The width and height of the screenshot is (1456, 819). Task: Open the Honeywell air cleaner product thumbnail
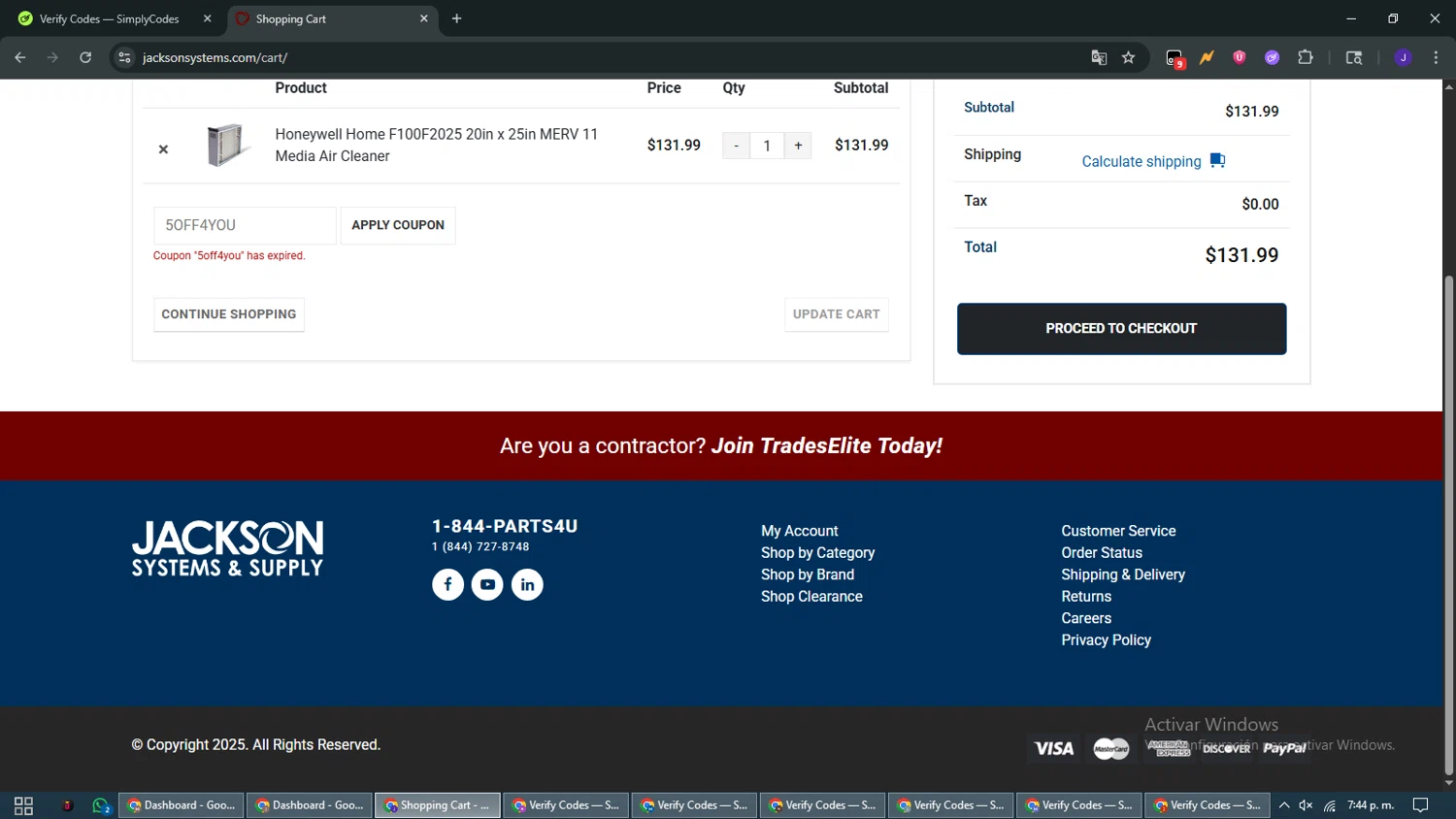pyautogui.click(x=228, y=146)
